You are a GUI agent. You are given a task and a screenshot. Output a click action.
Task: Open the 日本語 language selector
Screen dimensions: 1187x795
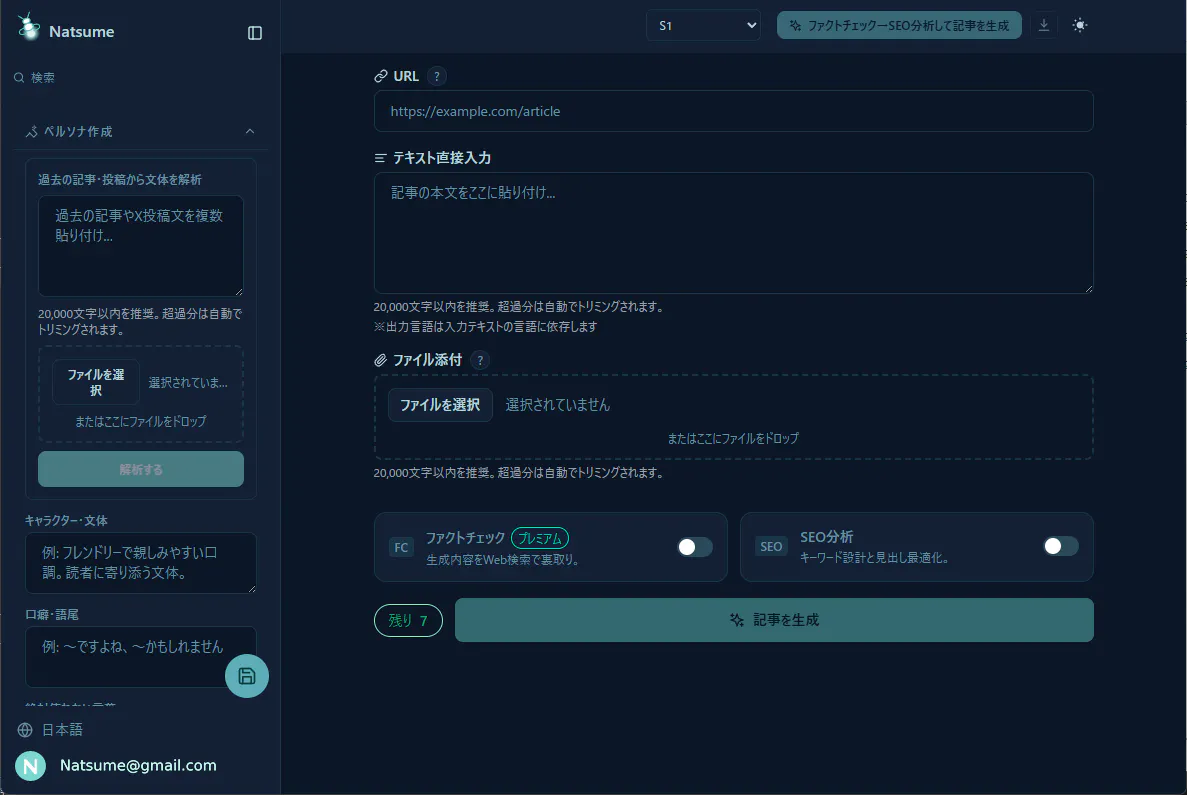pos(62,730)
